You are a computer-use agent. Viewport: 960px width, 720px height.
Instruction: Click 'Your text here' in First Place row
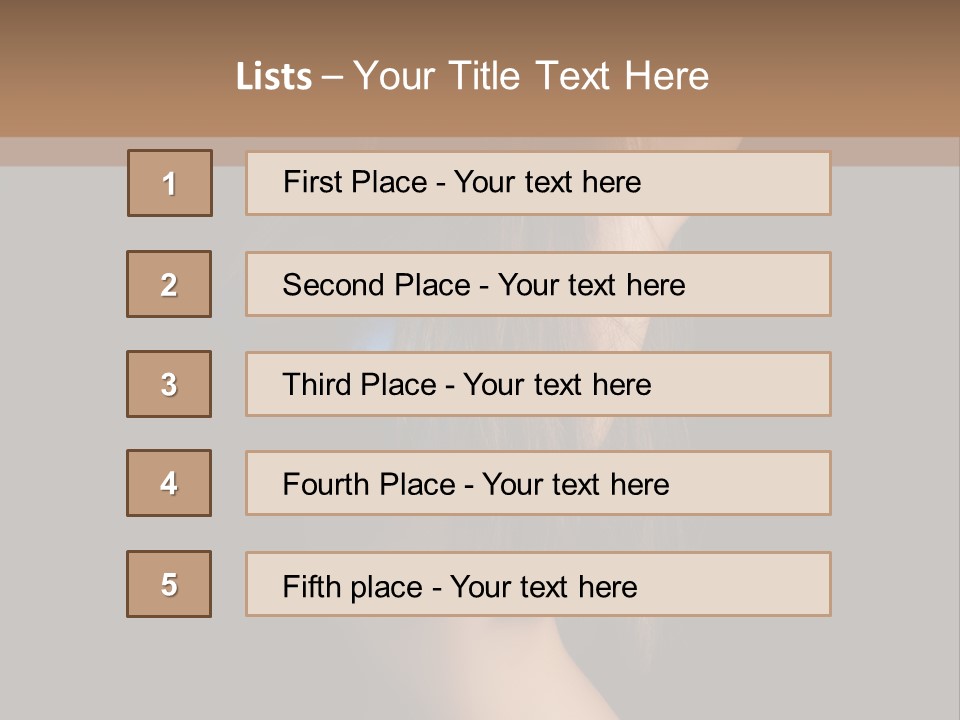(547, 182)
